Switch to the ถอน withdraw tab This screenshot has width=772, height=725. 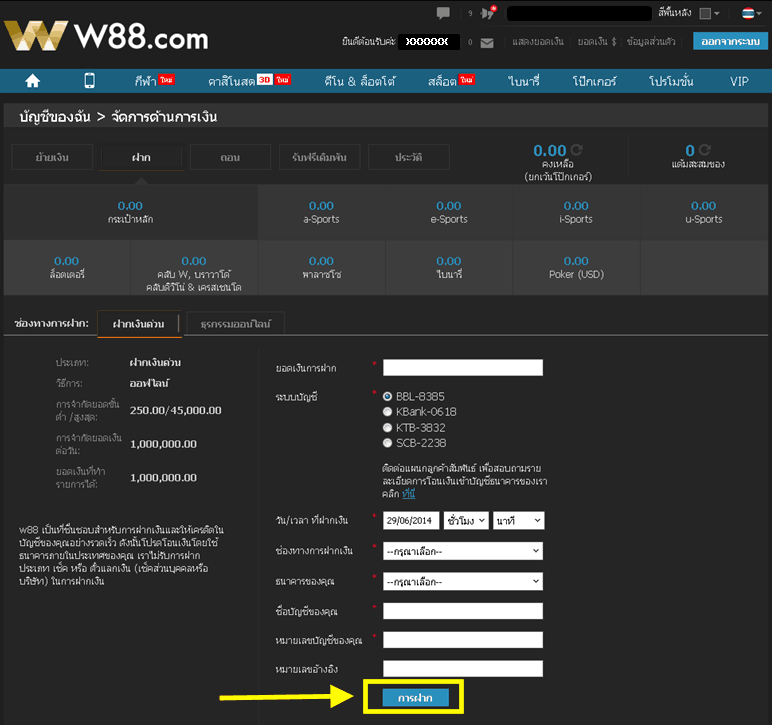[x=230, y=158]
